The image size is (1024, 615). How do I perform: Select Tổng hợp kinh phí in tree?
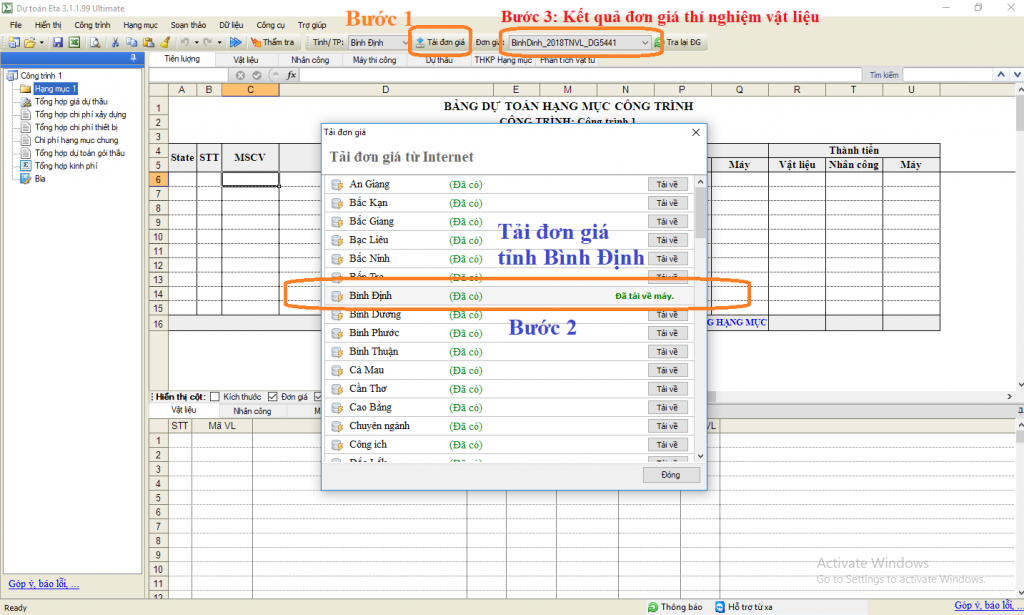coord(65,166)
